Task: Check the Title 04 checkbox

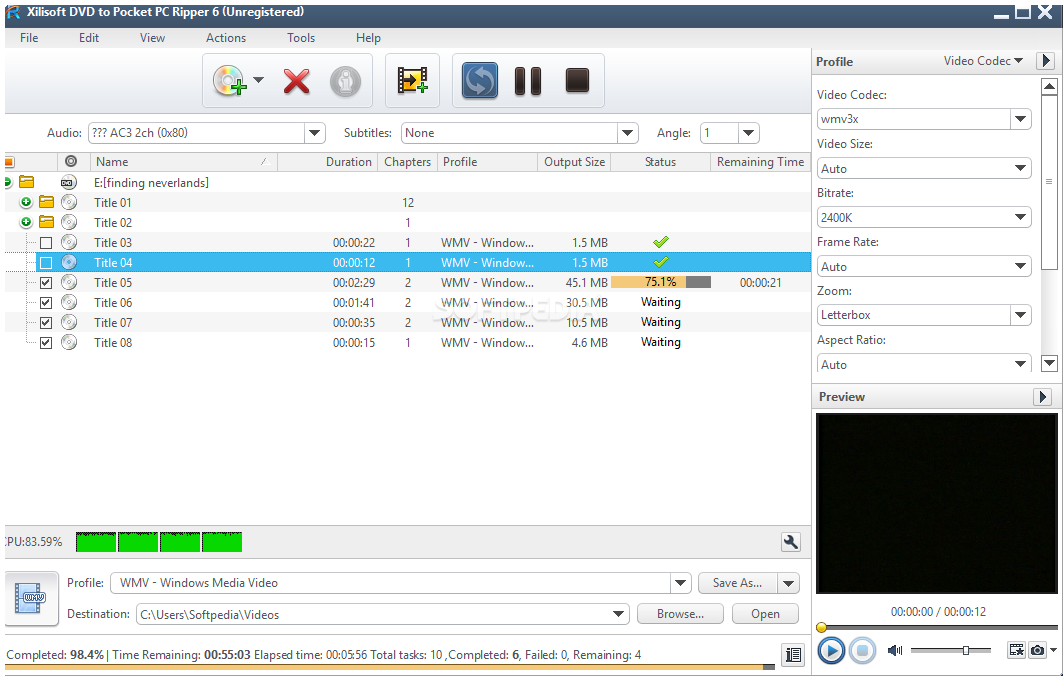Action: 46,262
